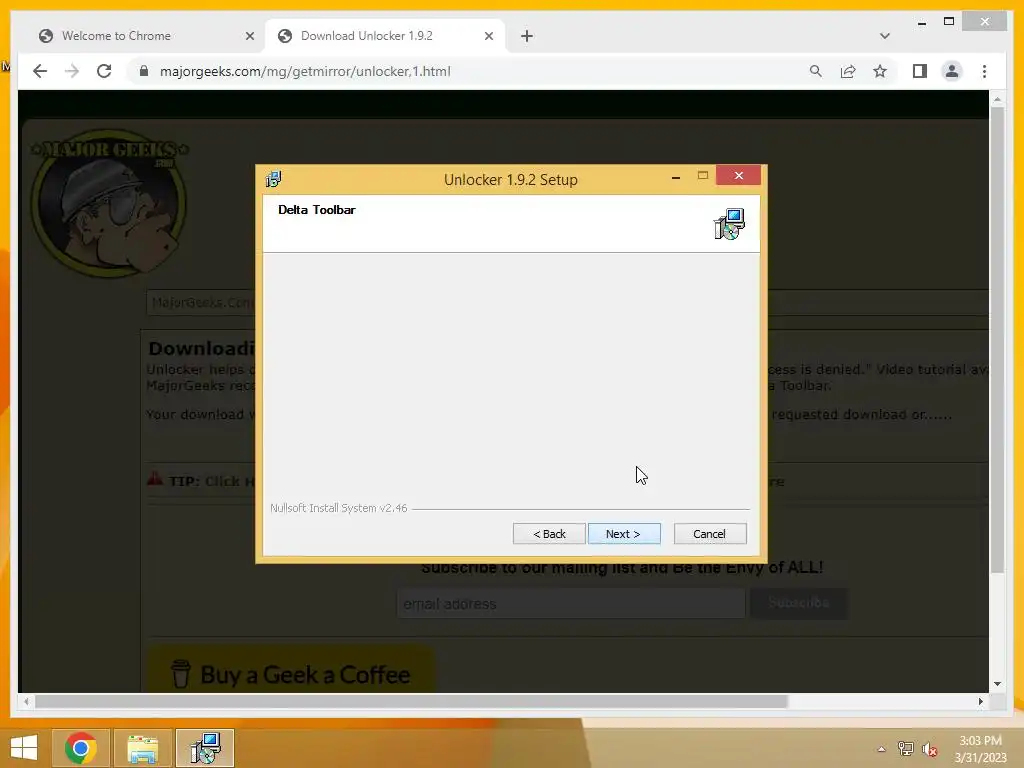Open File Explorer from the taskbar
This screenshot has height=768, width=1024.
[x=142, y=748]
